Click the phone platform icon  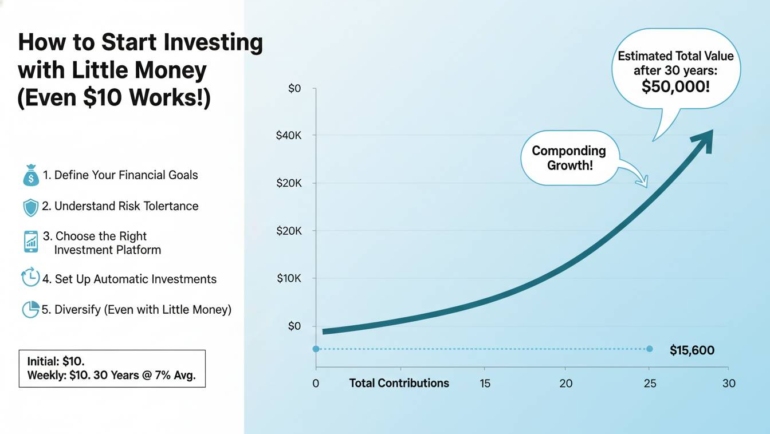[x=30, y=241]
